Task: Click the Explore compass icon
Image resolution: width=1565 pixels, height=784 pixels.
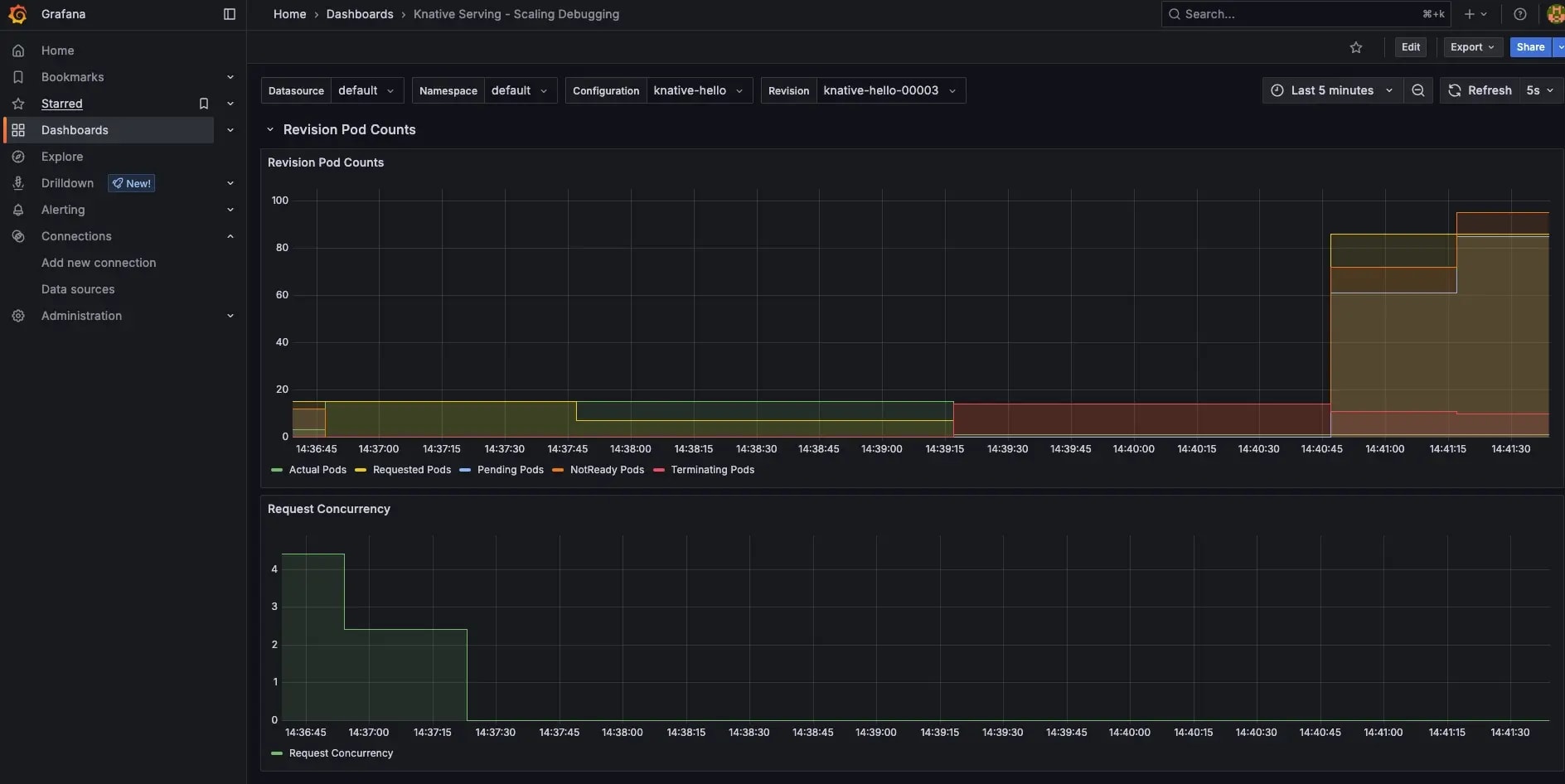Action: (x=18, y=157)
